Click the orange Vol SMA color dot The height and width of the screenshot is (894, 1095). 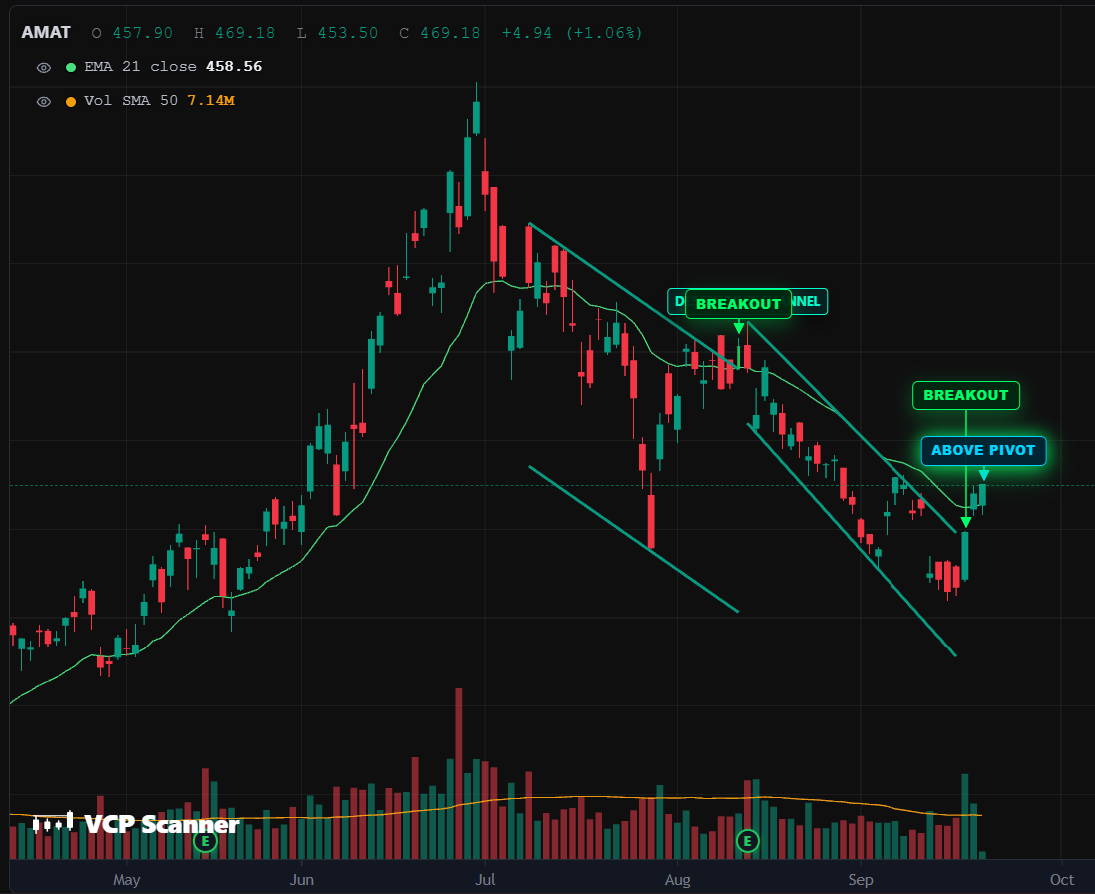pyautogui.click(x=71, y=102)
